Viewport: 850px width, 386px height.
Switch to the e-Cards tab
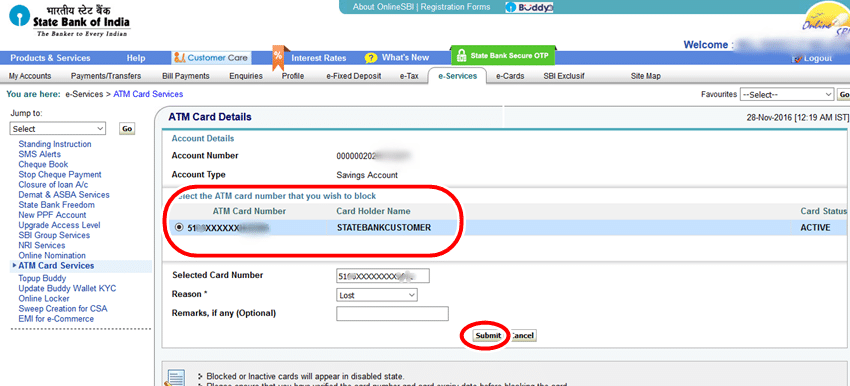pyautogui.click(x=510, y=76)
